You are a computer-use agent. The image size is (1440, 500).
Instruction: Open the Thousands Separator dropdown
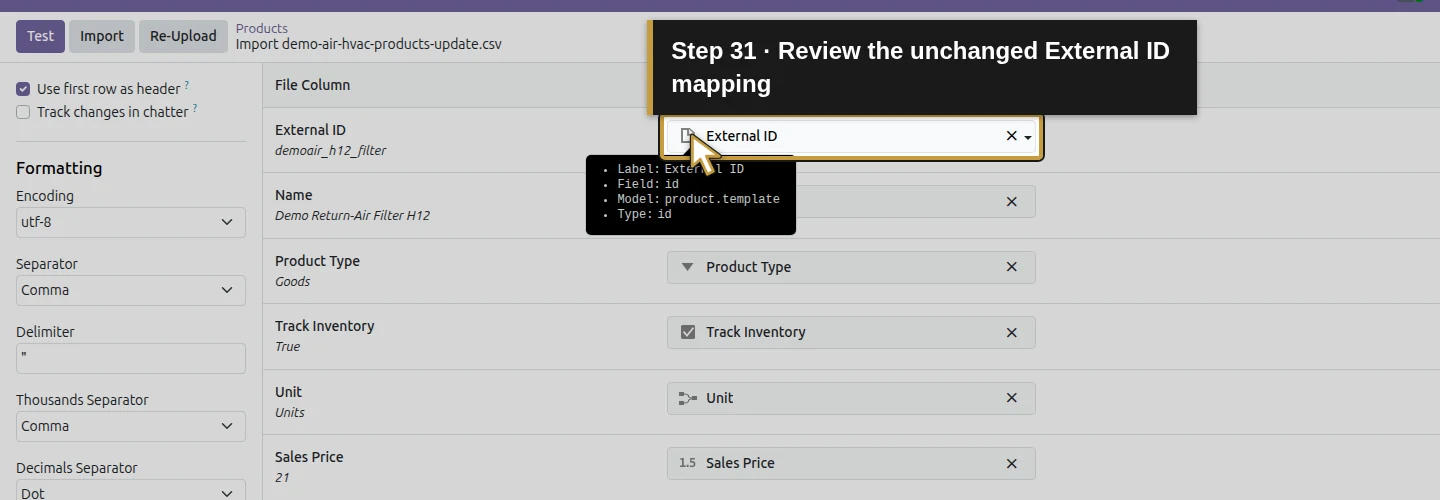click(x=131, y=426)
